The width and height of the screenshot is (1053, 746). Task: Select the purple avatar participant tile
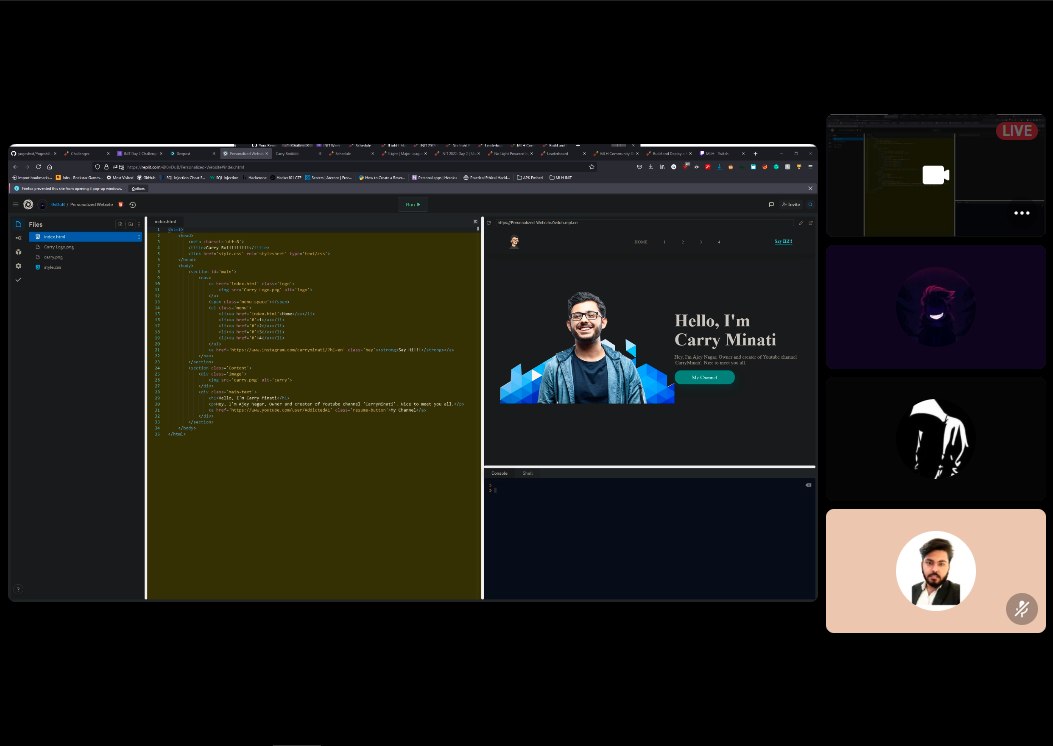(x=935, y=307)
